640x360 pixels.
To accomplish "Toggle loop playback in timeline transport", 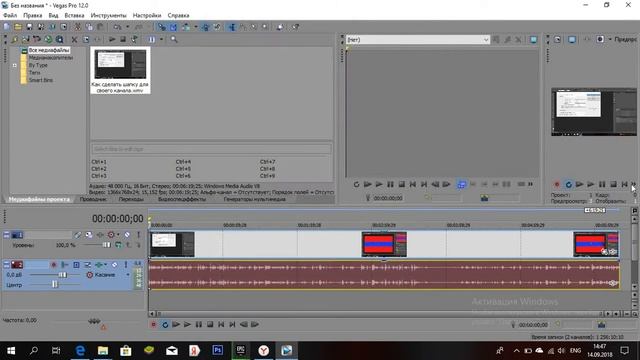I will [x=165, y=324].
